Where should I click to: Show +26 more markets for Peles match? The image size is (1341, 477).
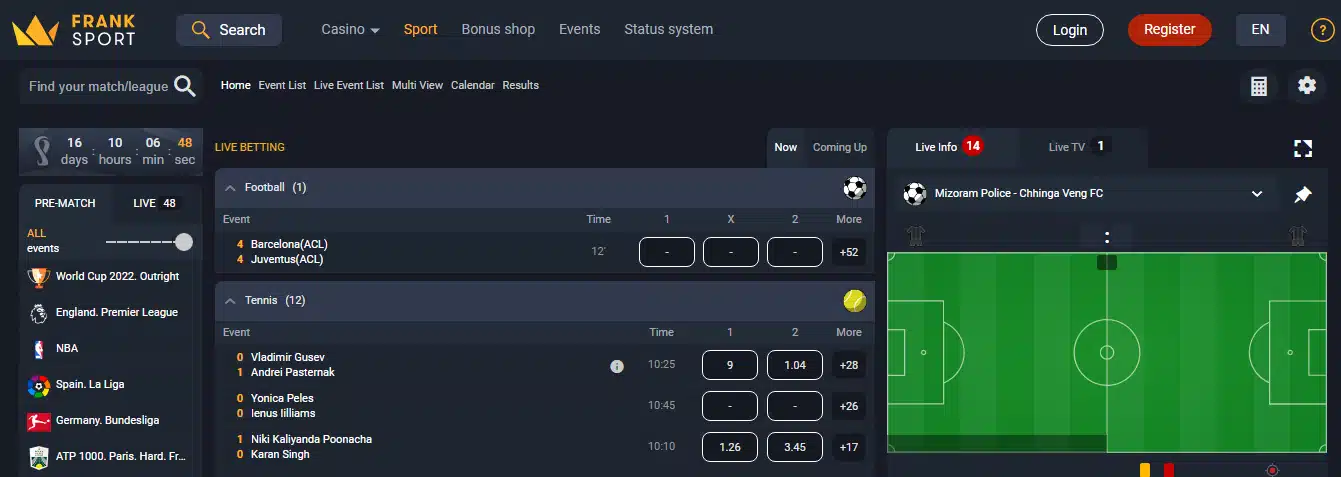(849, 406)
